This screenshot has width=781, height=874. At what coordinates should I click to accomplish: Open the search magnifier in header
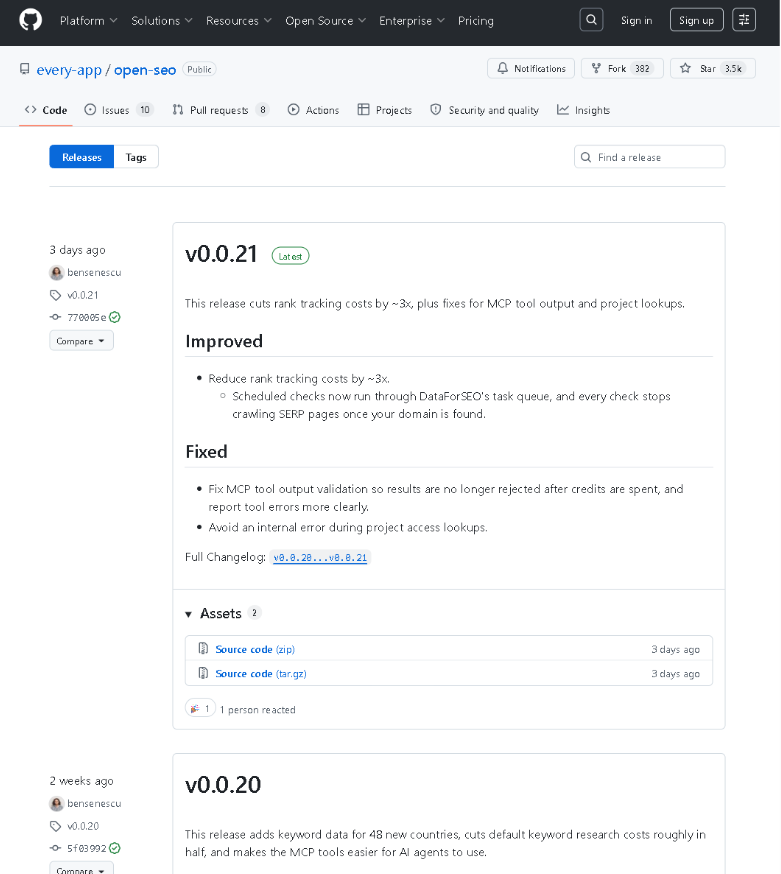(x=591, y=20)
